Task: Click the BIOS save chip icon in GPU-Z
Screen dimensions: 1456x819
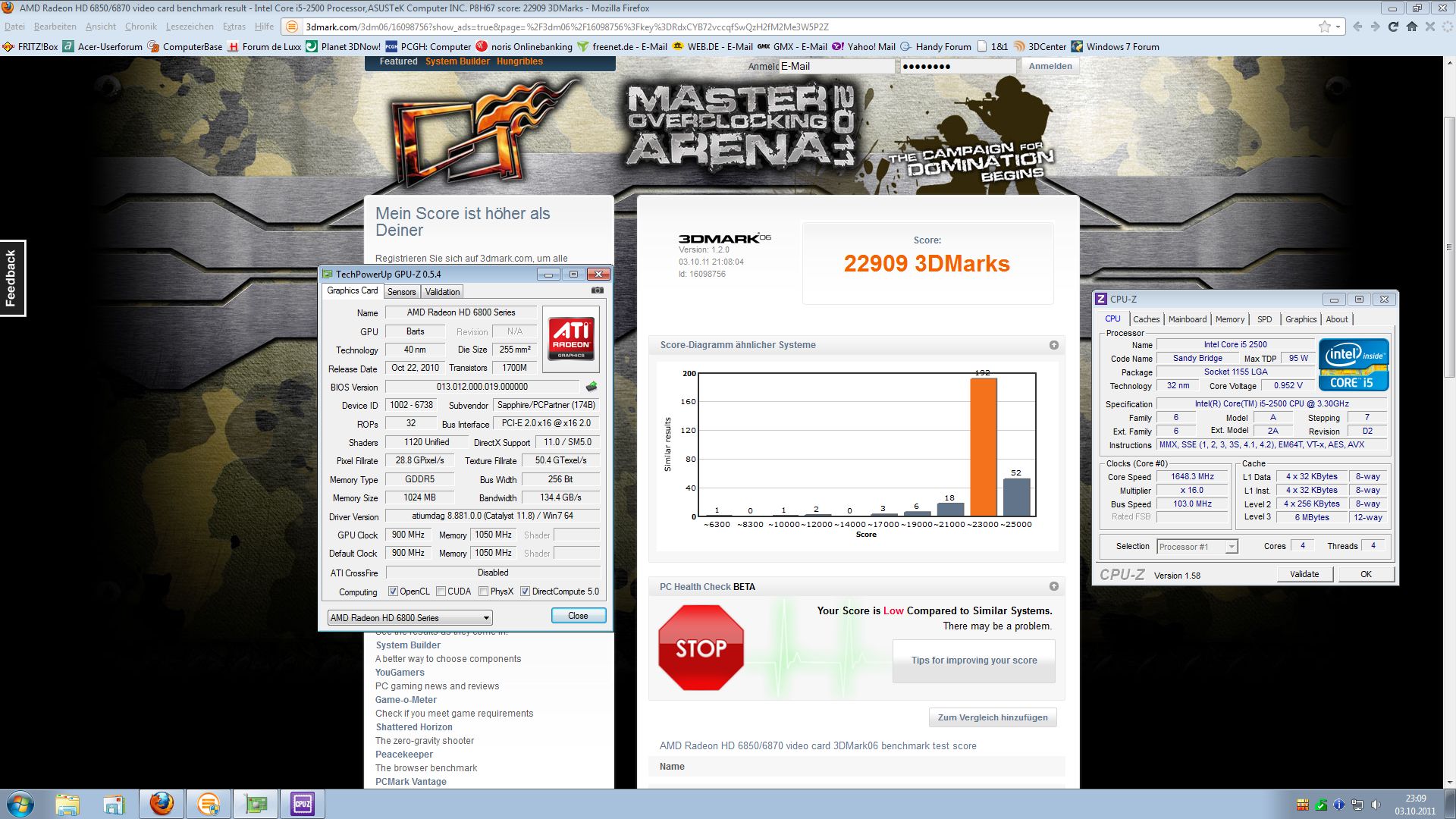Action: pos(591,387)
